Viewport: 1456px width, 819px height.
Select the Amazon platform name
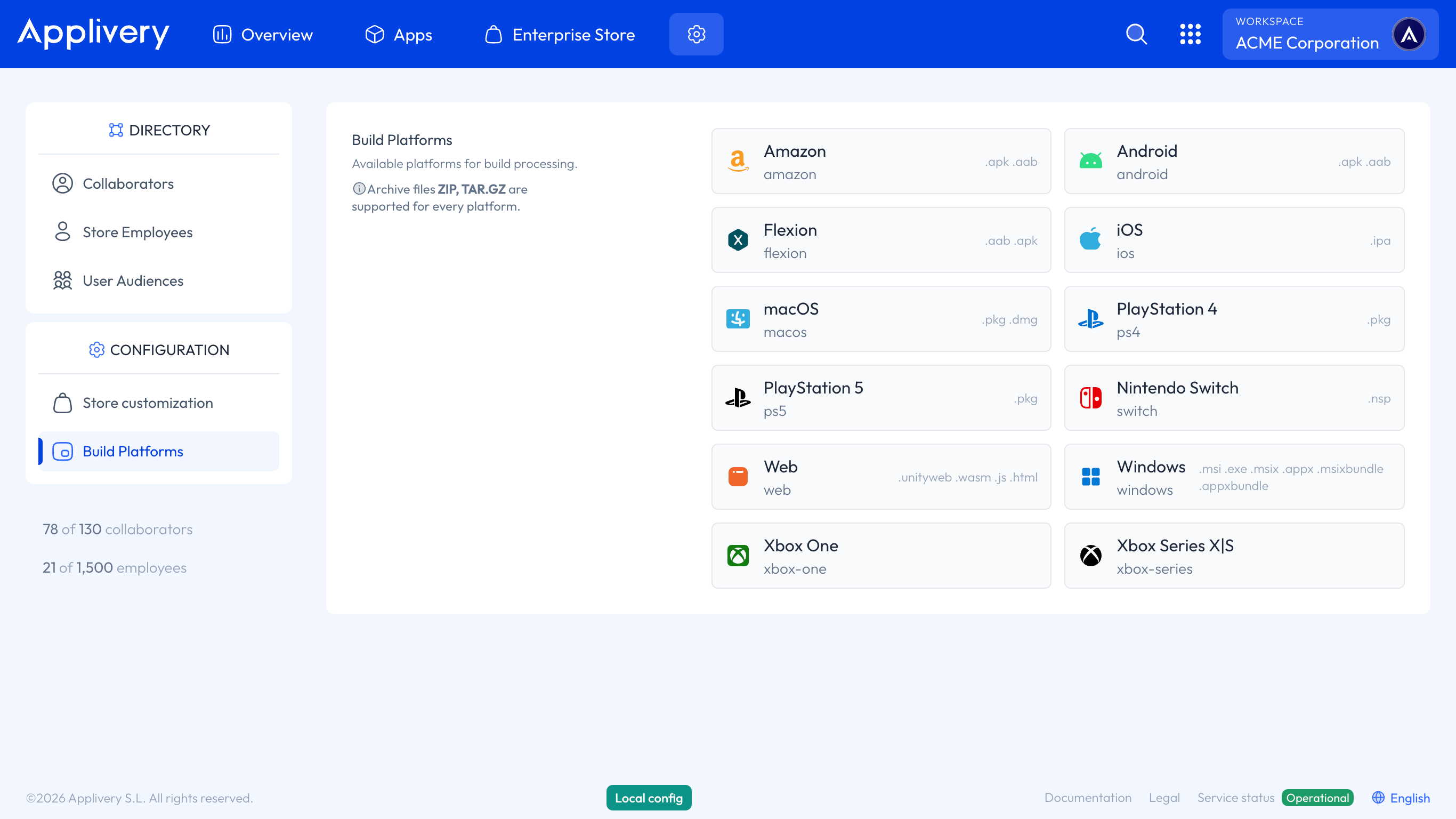[x=795, y=151]
